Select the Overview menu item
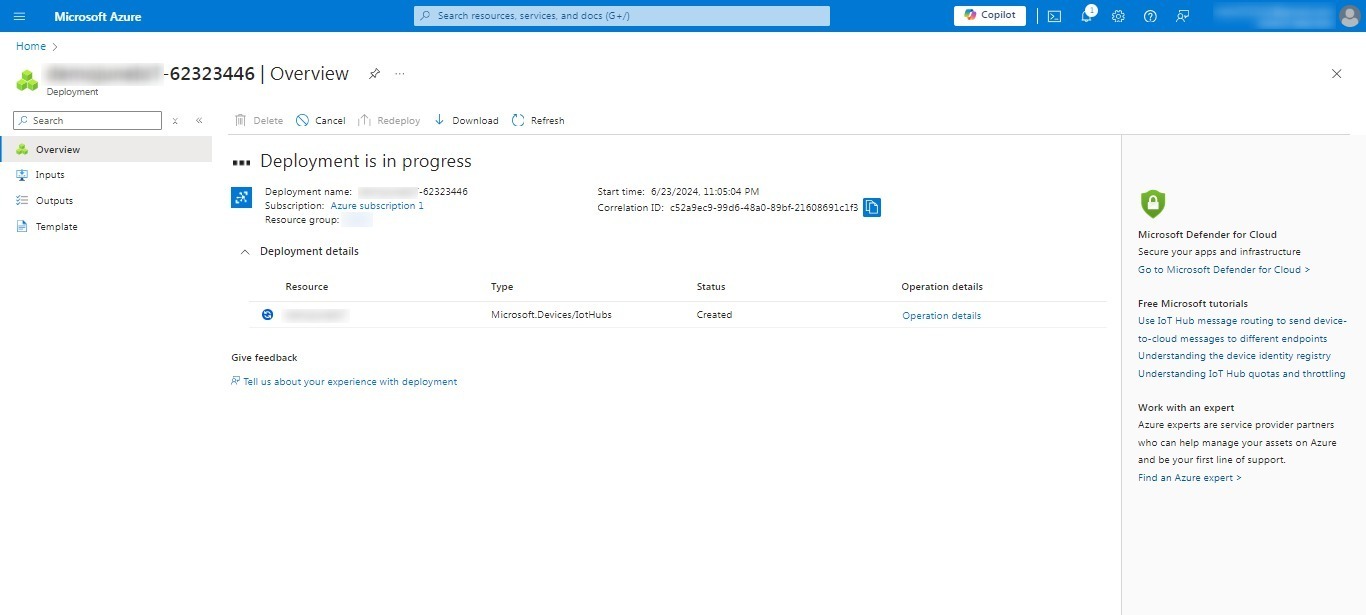 click(x=106, y=149)
